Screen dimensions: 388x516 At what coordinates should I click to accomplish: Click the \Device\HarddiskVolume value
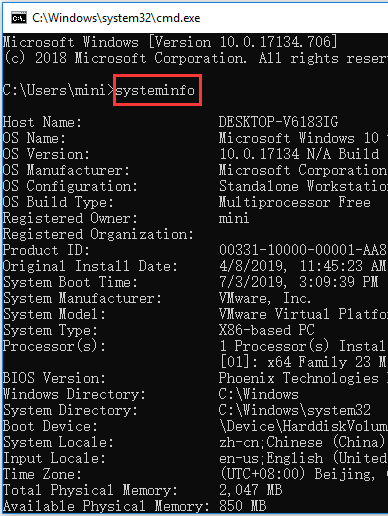(303, 426)
